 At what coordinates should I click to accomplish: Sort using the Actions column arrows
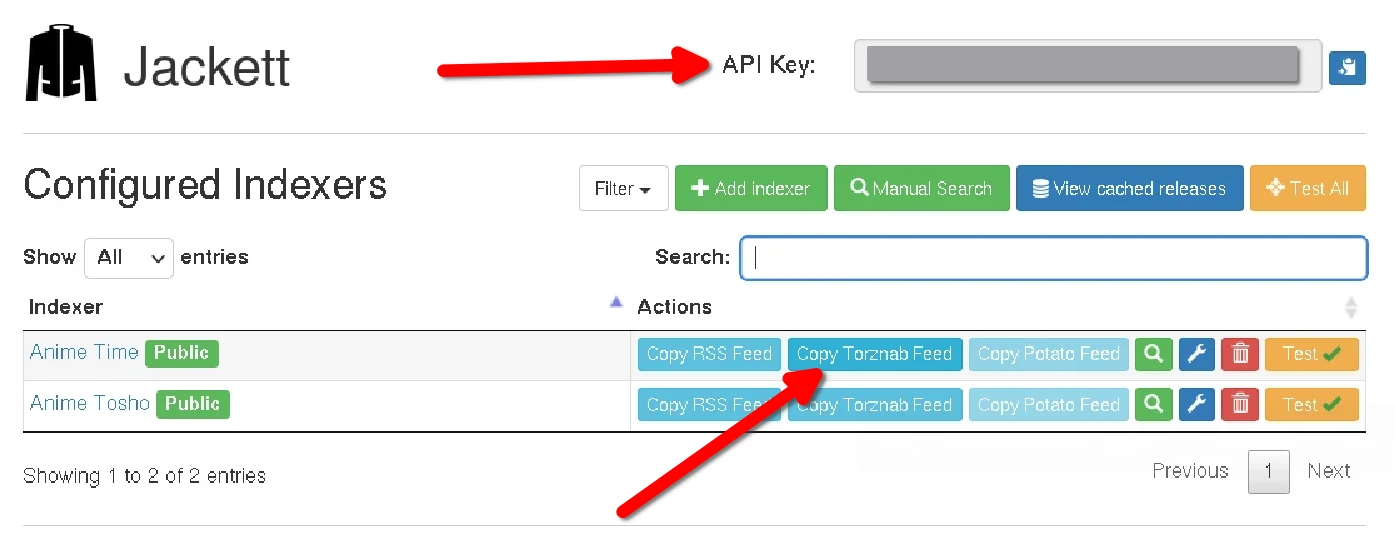1351,307
